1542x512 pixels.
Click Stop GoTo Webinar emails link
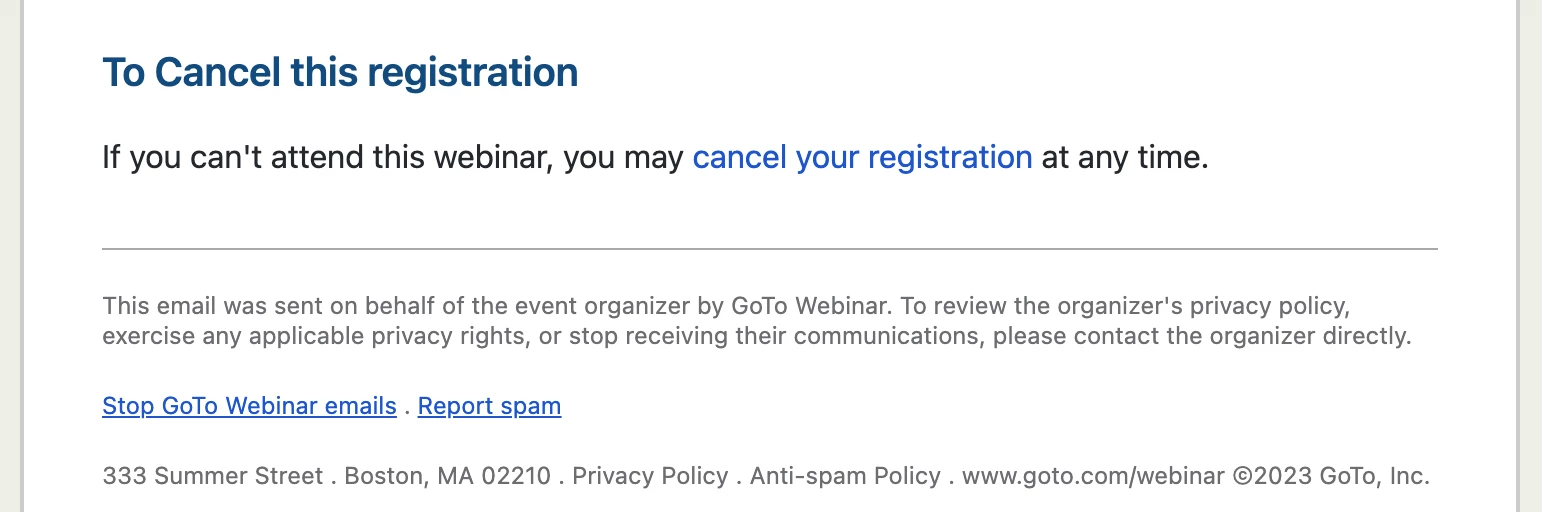click(x=249, y=406)
